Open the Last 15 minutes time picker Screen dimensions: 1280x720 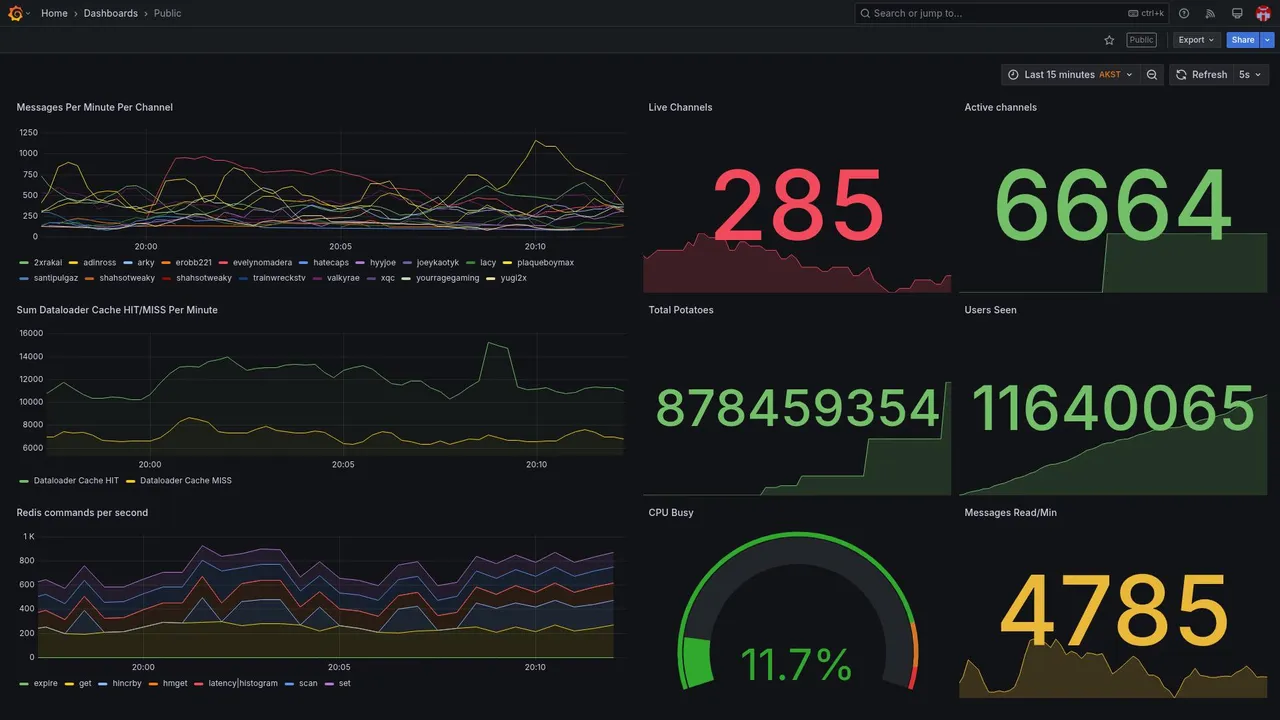(x=1070, y=75)
